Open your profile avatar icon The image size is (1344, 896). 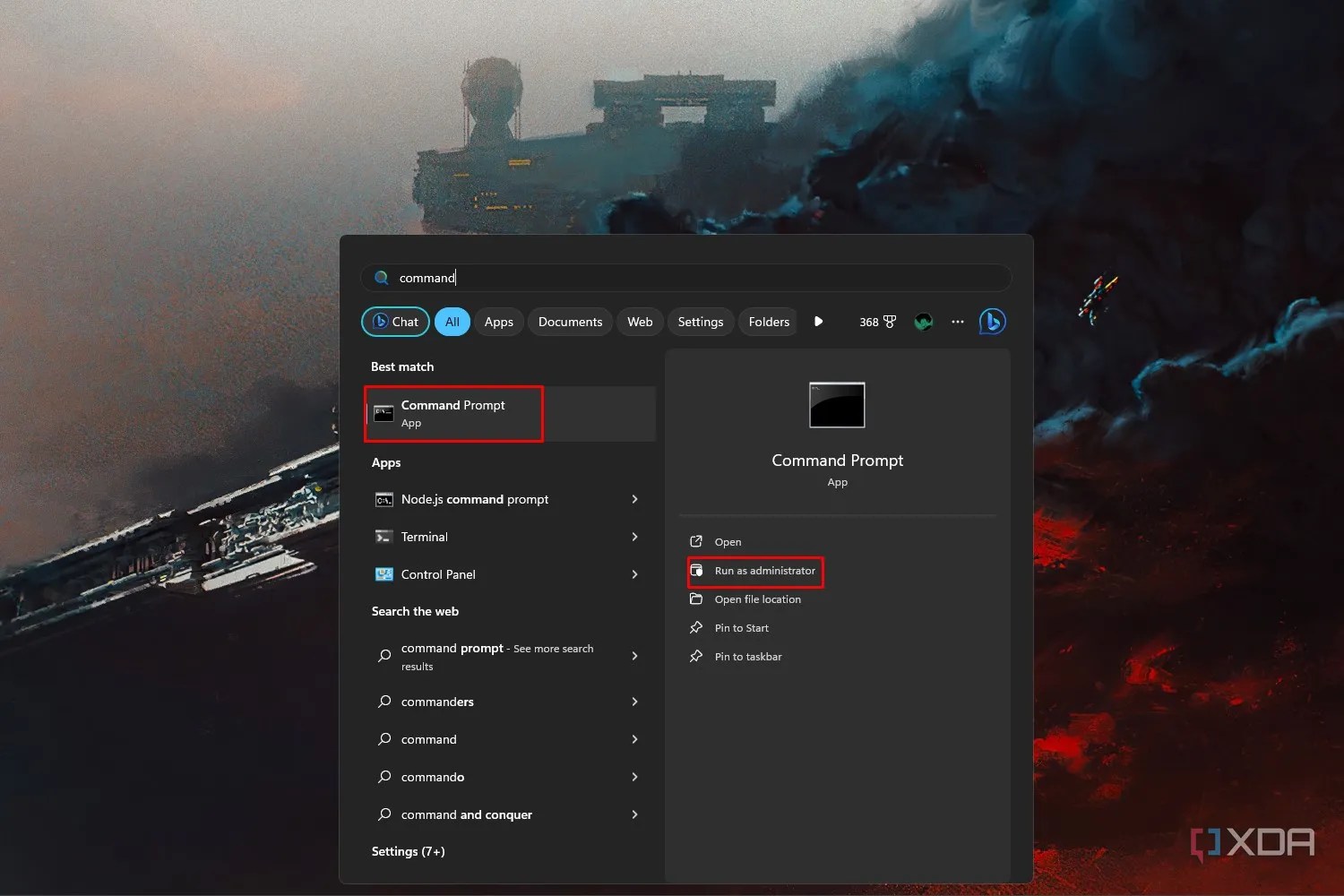click(x=923, y=321)
